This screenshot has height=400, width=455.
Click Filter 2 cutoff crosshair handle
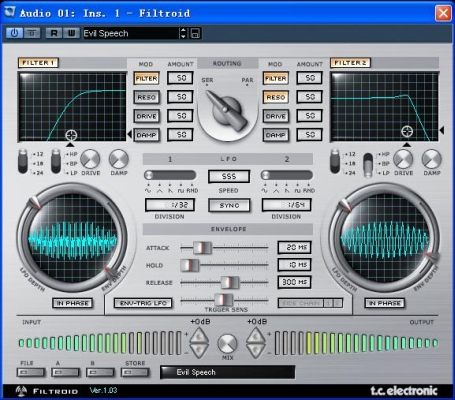pyautogui.click(x=407, y=131)
